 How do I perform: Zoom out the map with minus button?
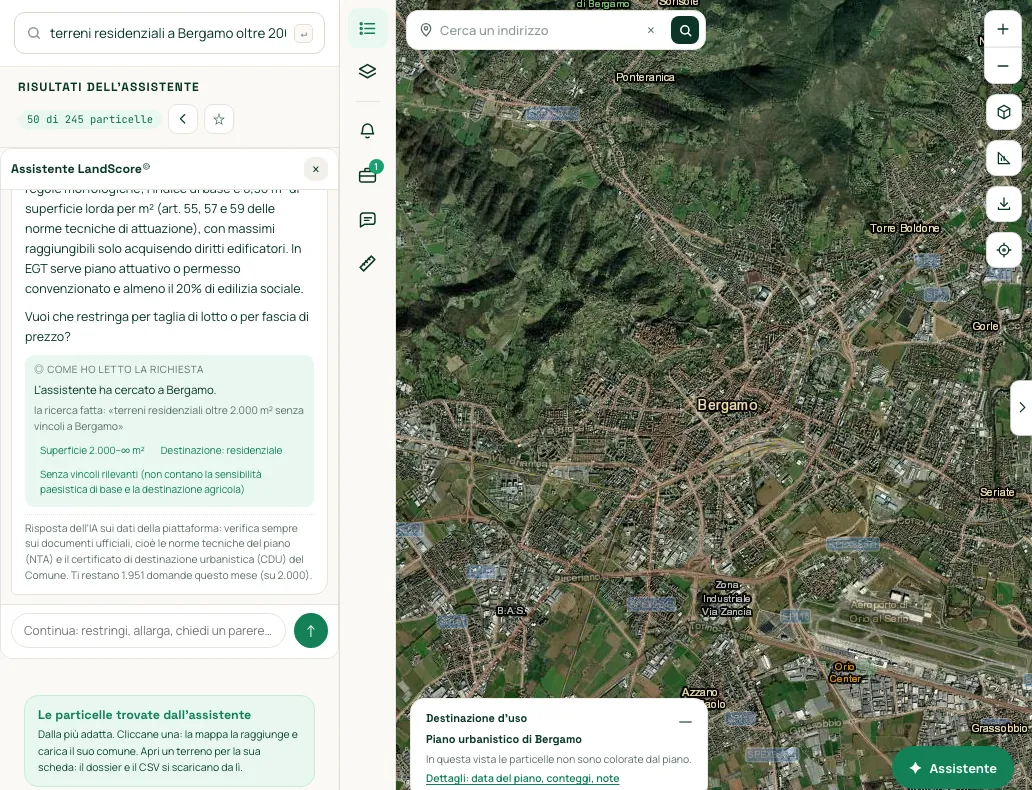pos(1002,66)
